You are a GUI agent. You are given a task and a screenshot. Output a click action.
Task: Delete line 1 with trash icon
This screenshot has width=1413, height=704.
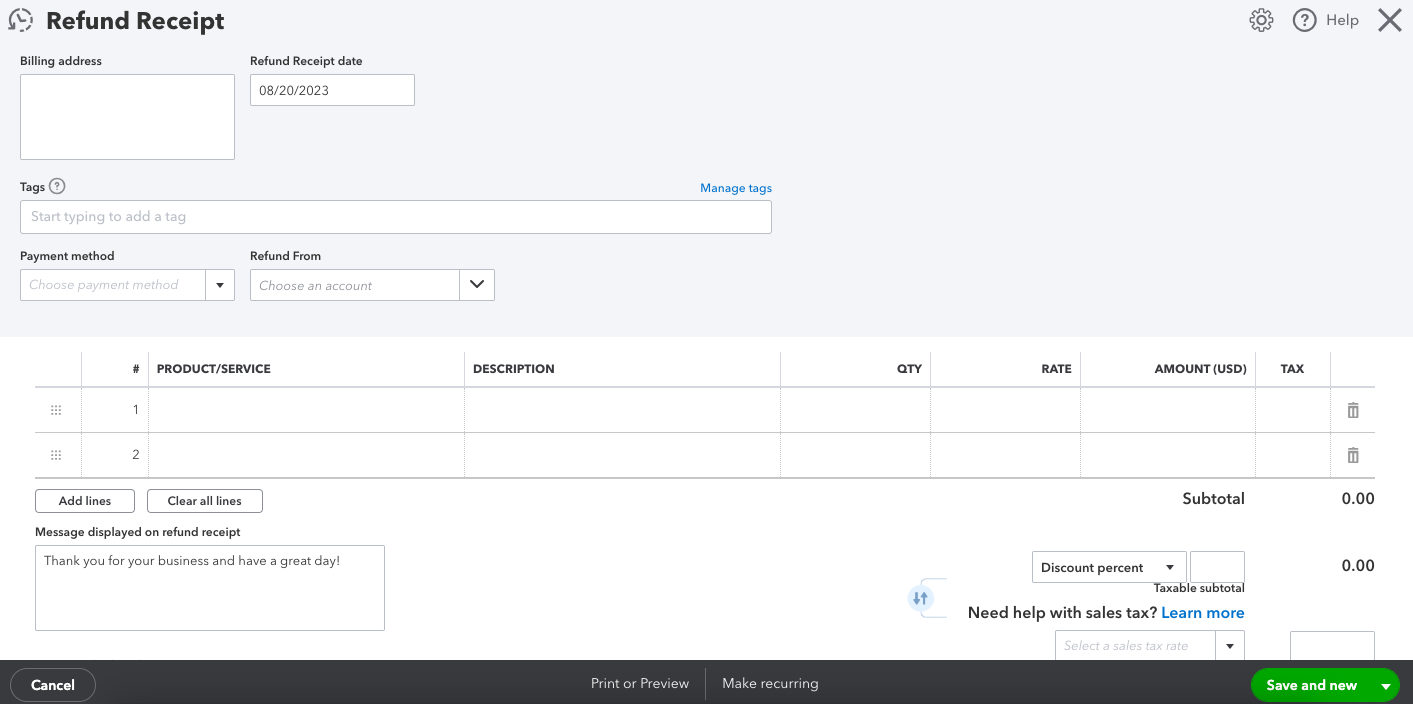click(1353, 410)
